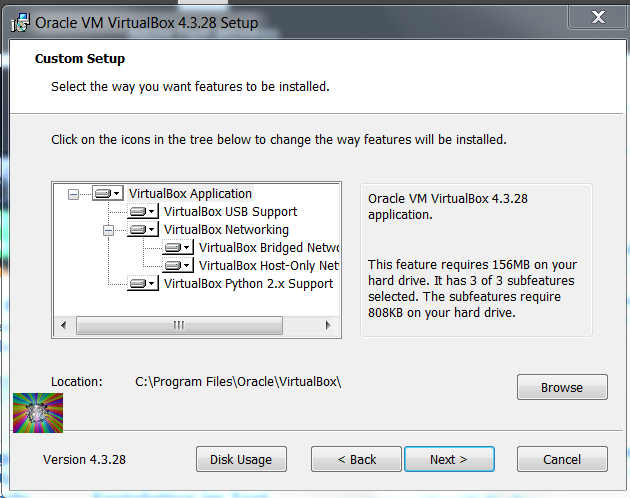630x498 pixels.
Task: Go back with the < Back button
Action: point(356,459)
